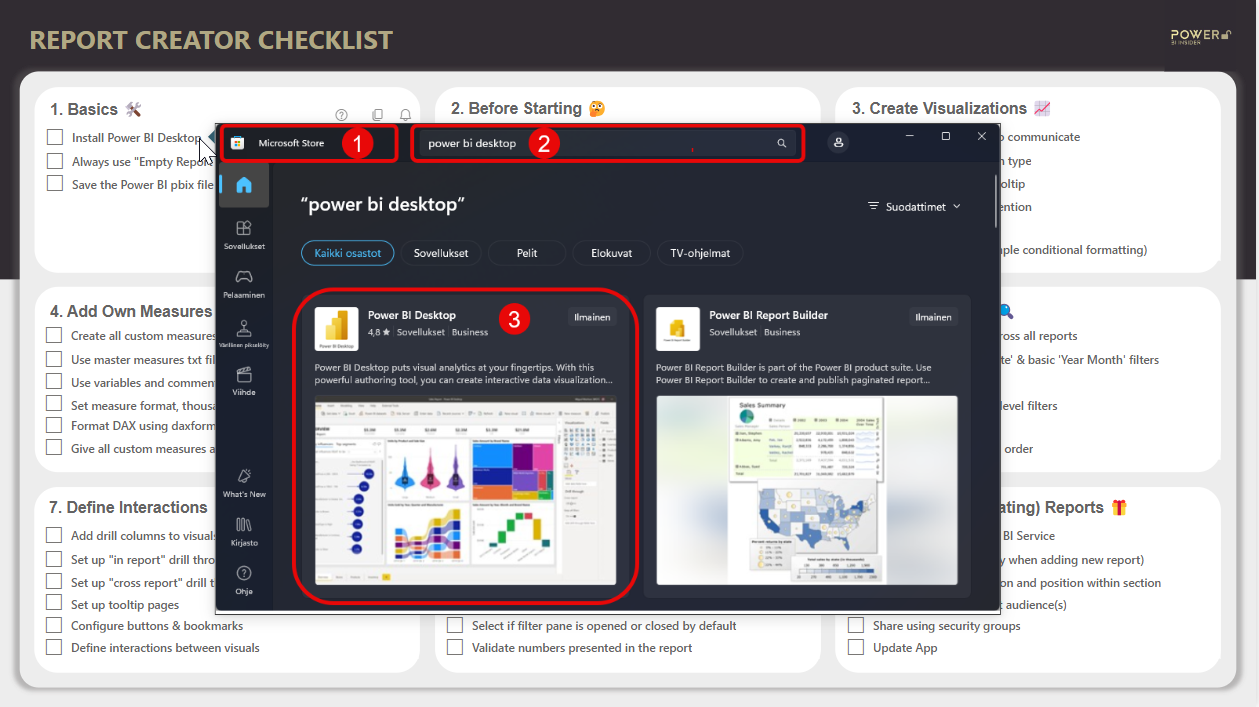Click Ilmainen on Power BI Desktop card

591,317
